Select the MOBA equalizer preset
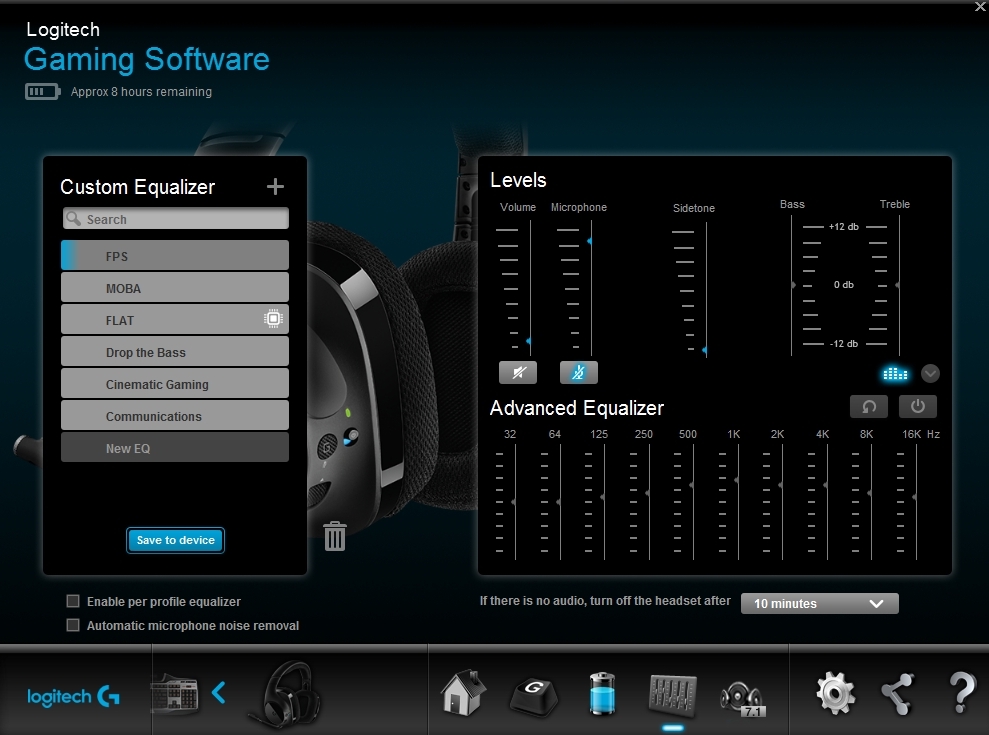Viewport: 989px width, 735px height. click(x=175, y=288)
